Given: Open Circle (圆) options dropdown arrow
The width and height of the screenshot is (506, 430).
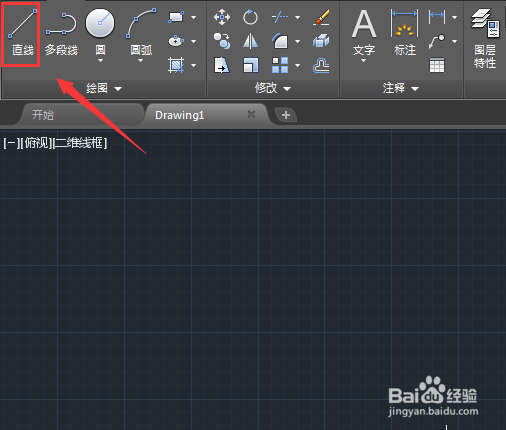Looking at the screenshot, I should click(100, 61).
